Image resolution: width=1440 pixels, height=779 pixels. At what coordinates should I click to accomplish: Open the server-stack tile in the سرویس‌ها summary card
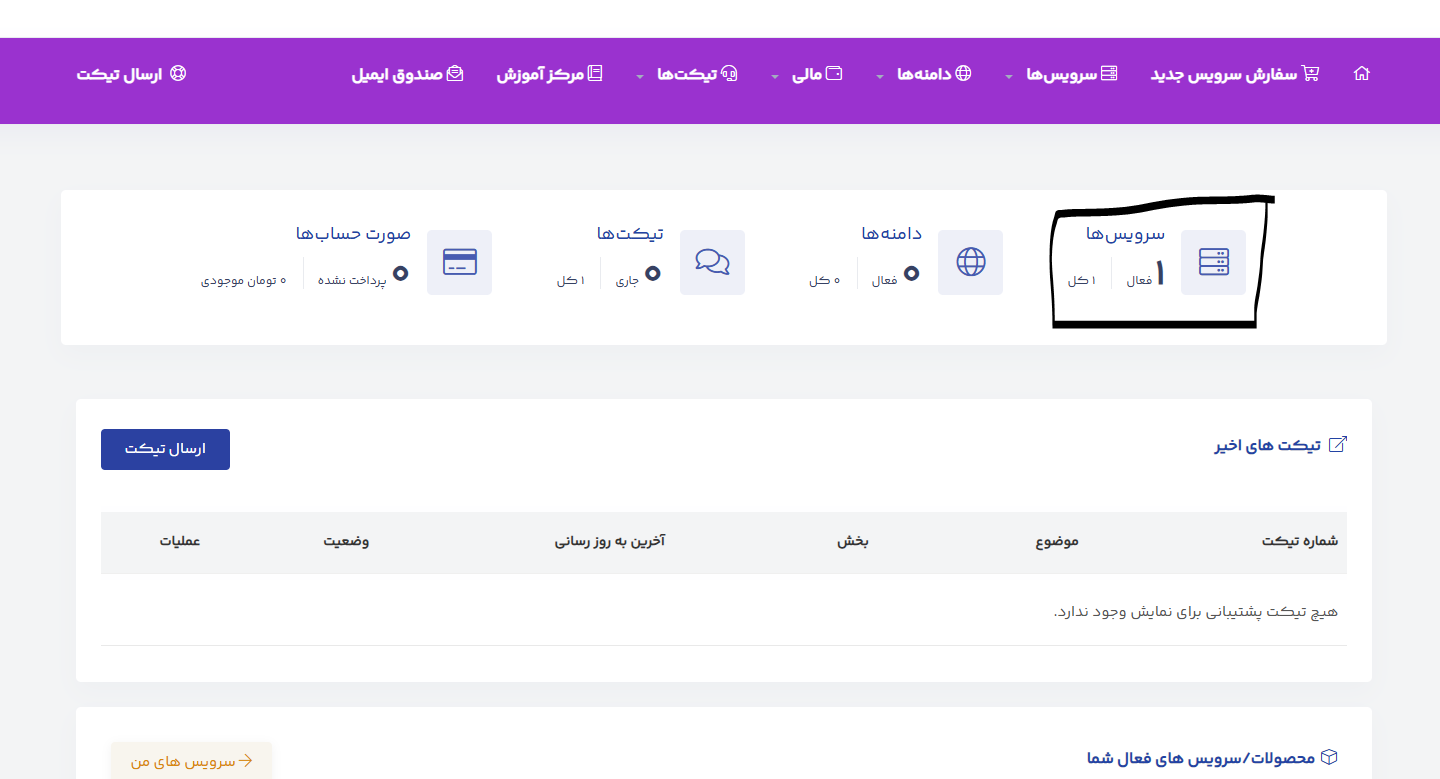click(1213, 262)
